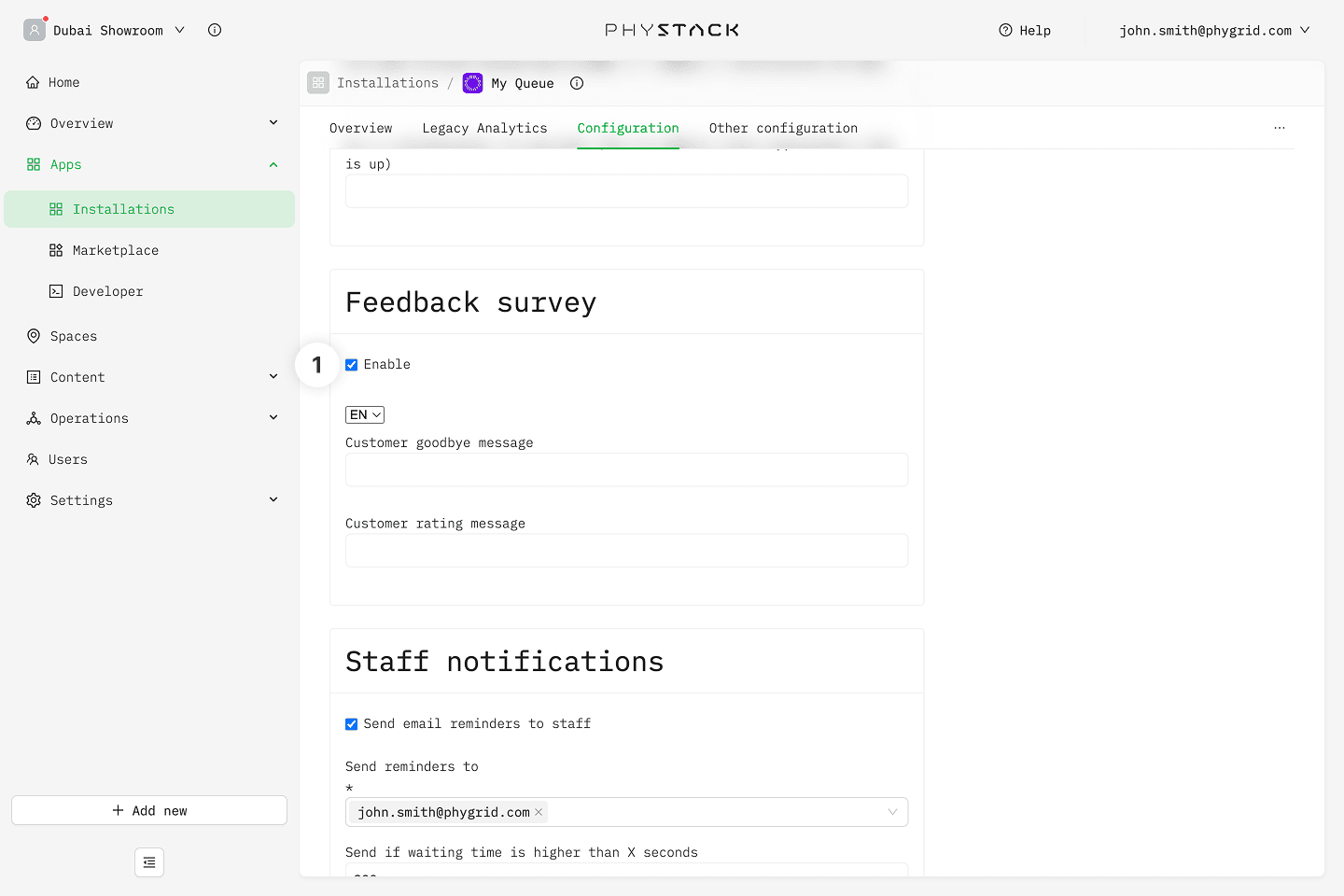The height and width of the screenshot is (896, 1344).
Task: Click the Customer goodbye message field
Action: click(626, 469)
